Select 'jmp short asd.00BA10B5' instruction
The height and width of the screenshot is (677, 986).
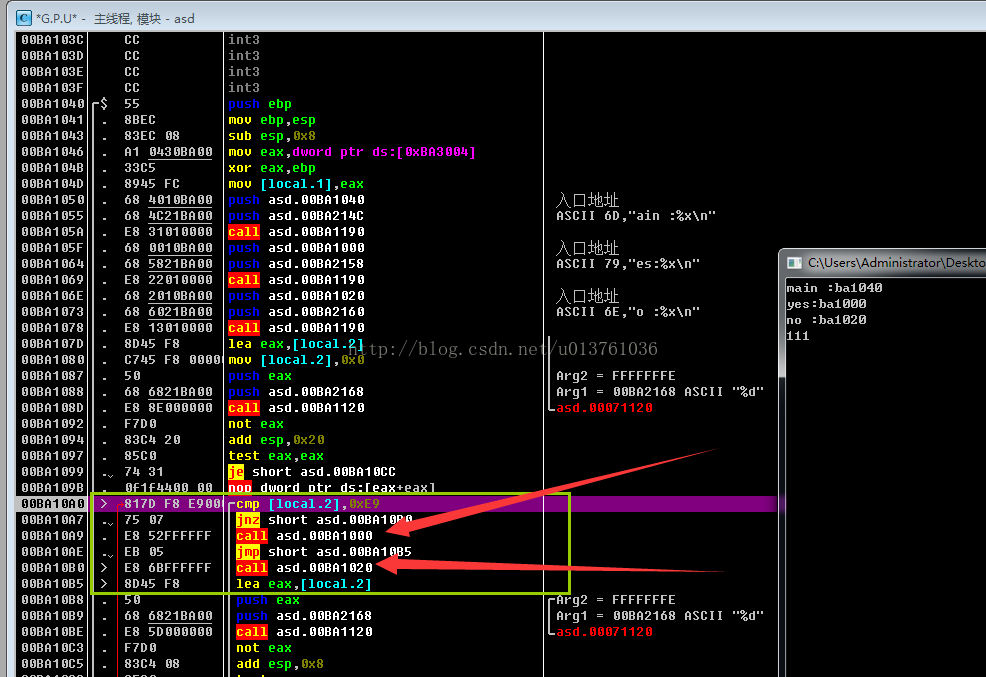tap(324, 552)
